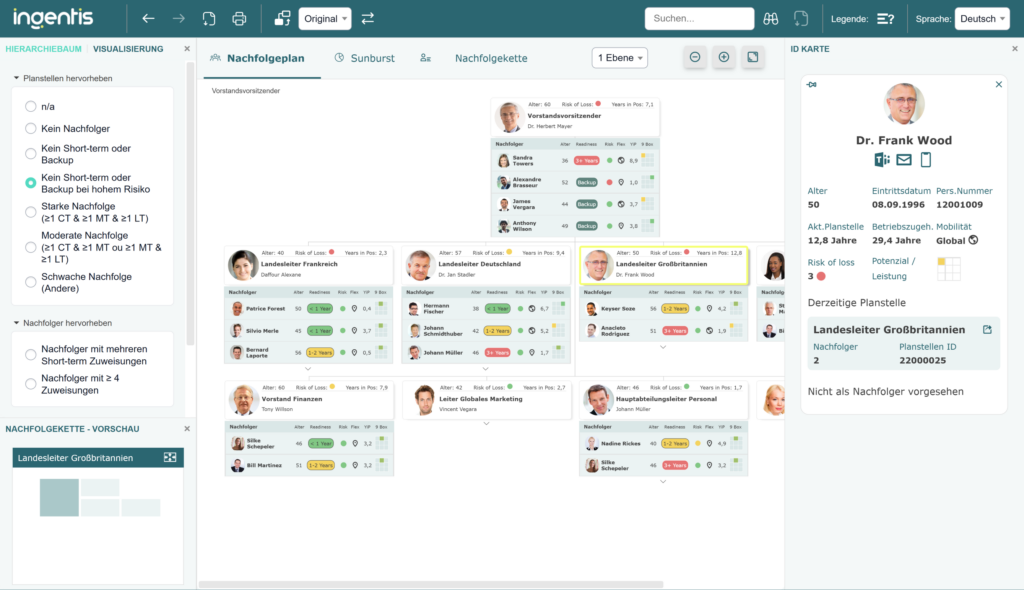
Task: Click the ingentis logo
Action: pyautogui.click(x=53, y=18)
